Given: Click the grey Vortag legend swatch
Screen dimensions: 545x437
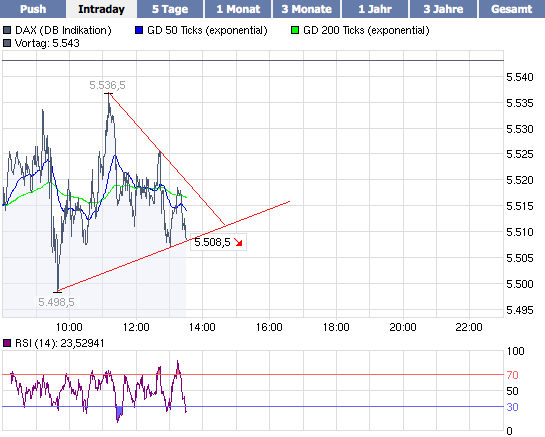Looking at the screenshot, I should pyautogui.click(x=7, y=43).
